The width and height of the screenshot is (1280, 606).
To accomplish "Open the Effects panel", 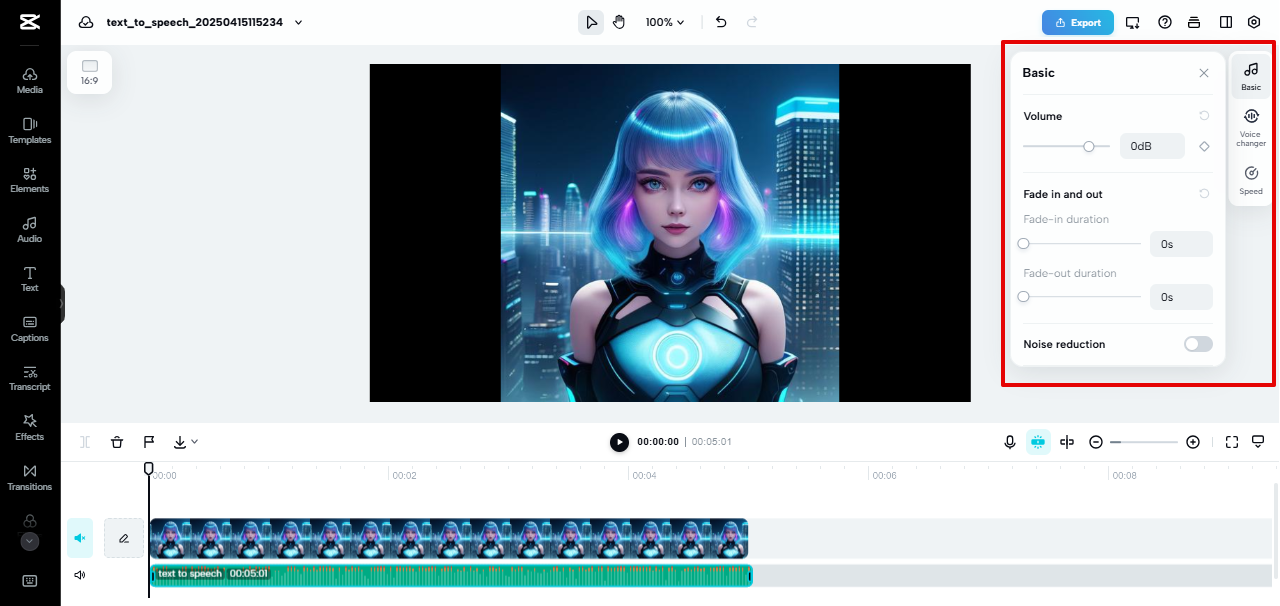I will [x=29, y=428].
